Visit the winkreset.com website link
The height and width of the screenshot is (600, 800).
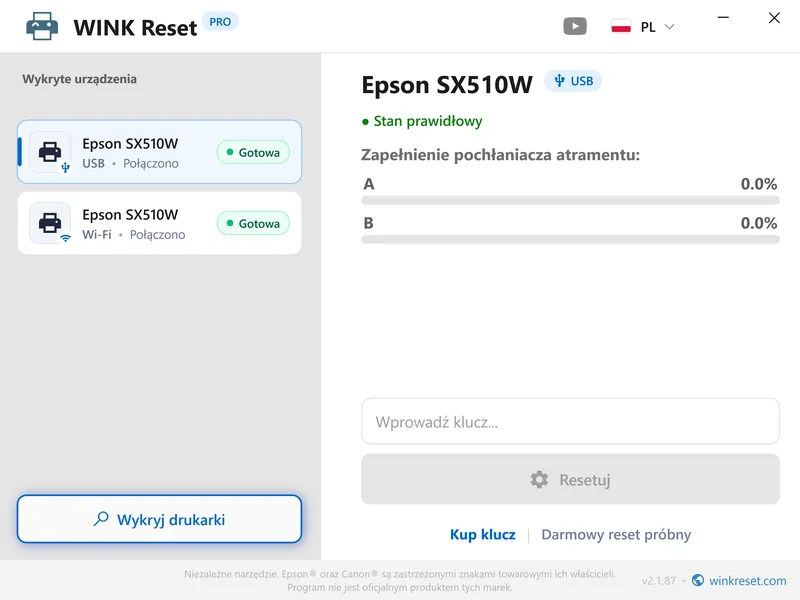[x=747, y=581]
